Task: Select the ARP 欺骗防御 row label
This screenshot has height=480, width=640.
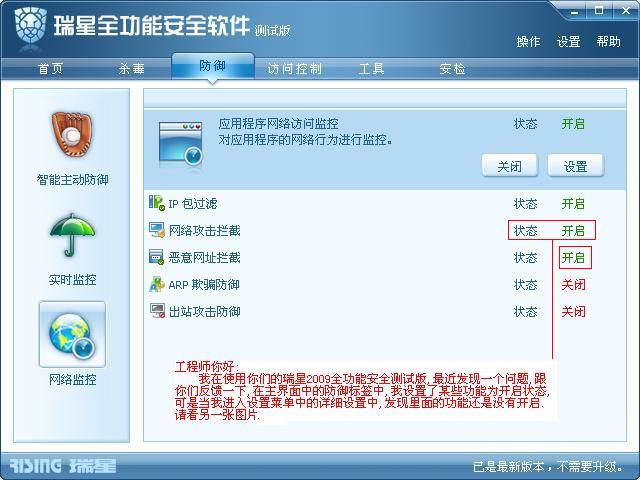Action: [x=204, y=284]
